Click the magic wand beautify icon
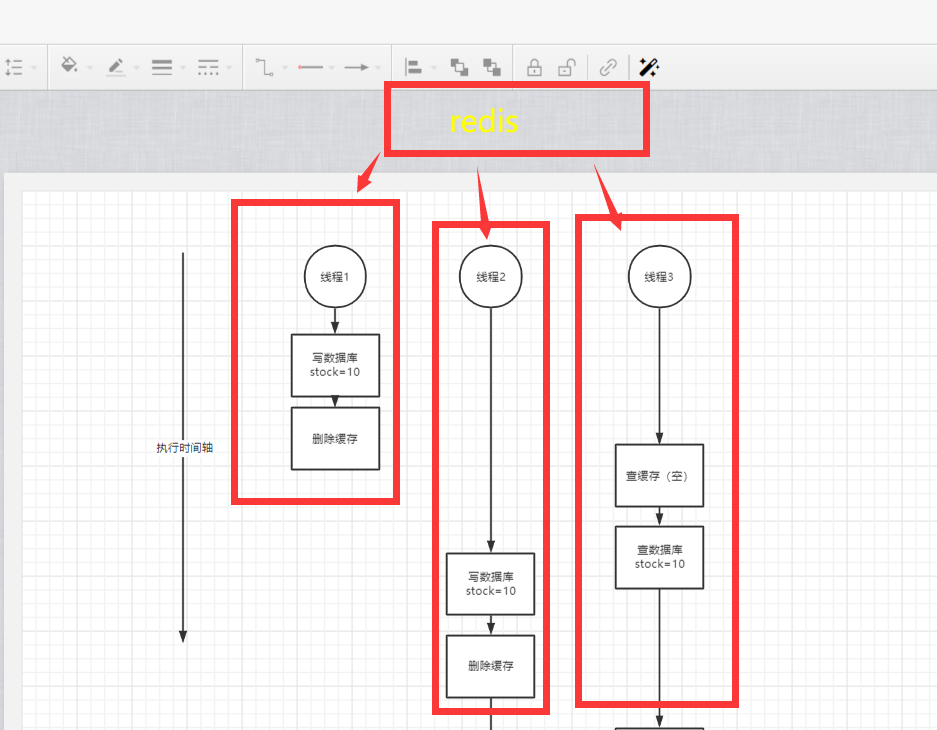937x730 pixels. [x=648, y=67]
